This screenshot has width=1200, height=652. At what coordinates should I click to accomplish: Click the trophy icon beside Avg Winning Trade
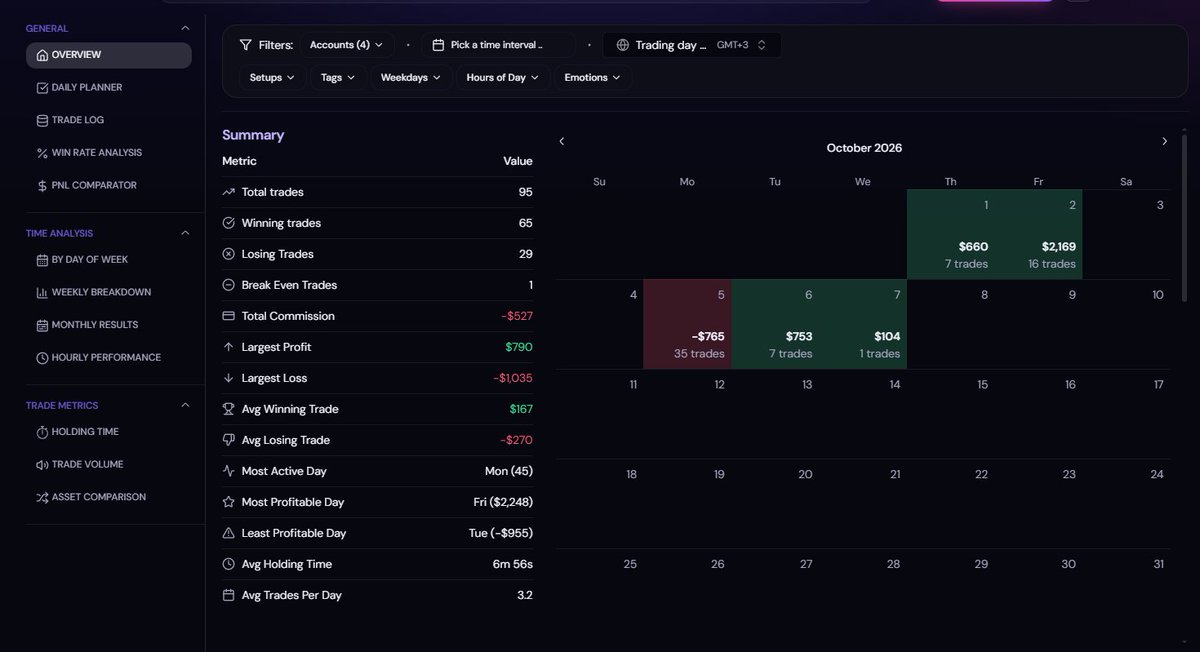[x=229, y=409]
